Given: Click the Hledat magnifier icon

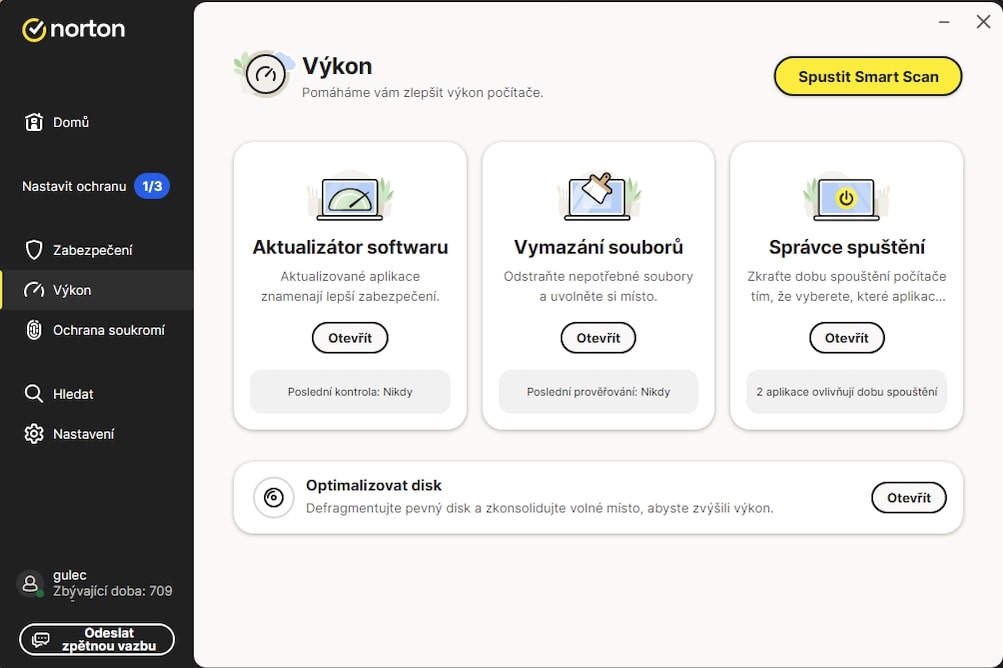Looking at the screenshot, I should coord(34,394).
